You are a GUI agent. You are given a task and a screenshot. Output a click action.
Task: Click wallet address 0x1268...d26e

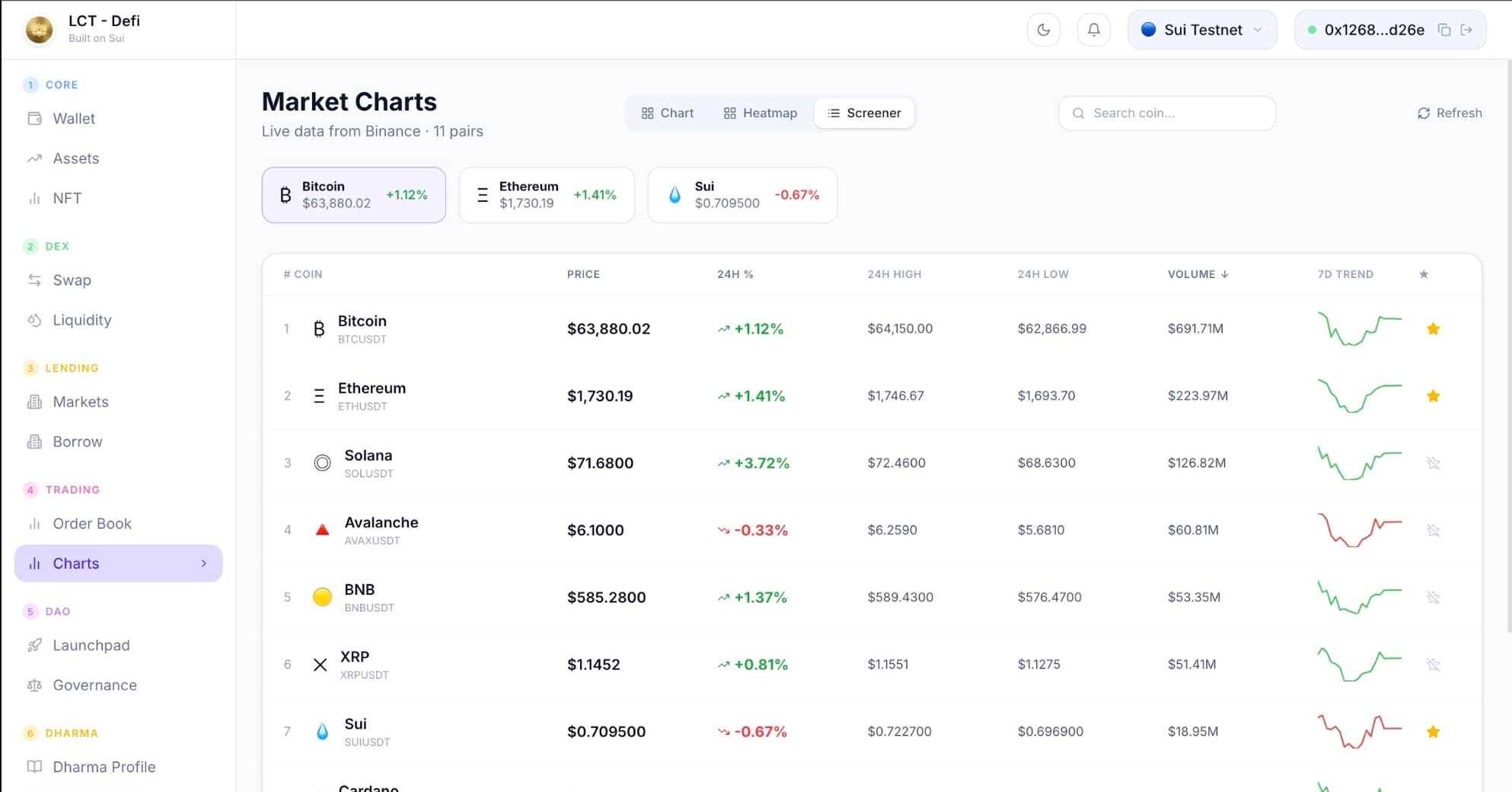pos(1374,30)
